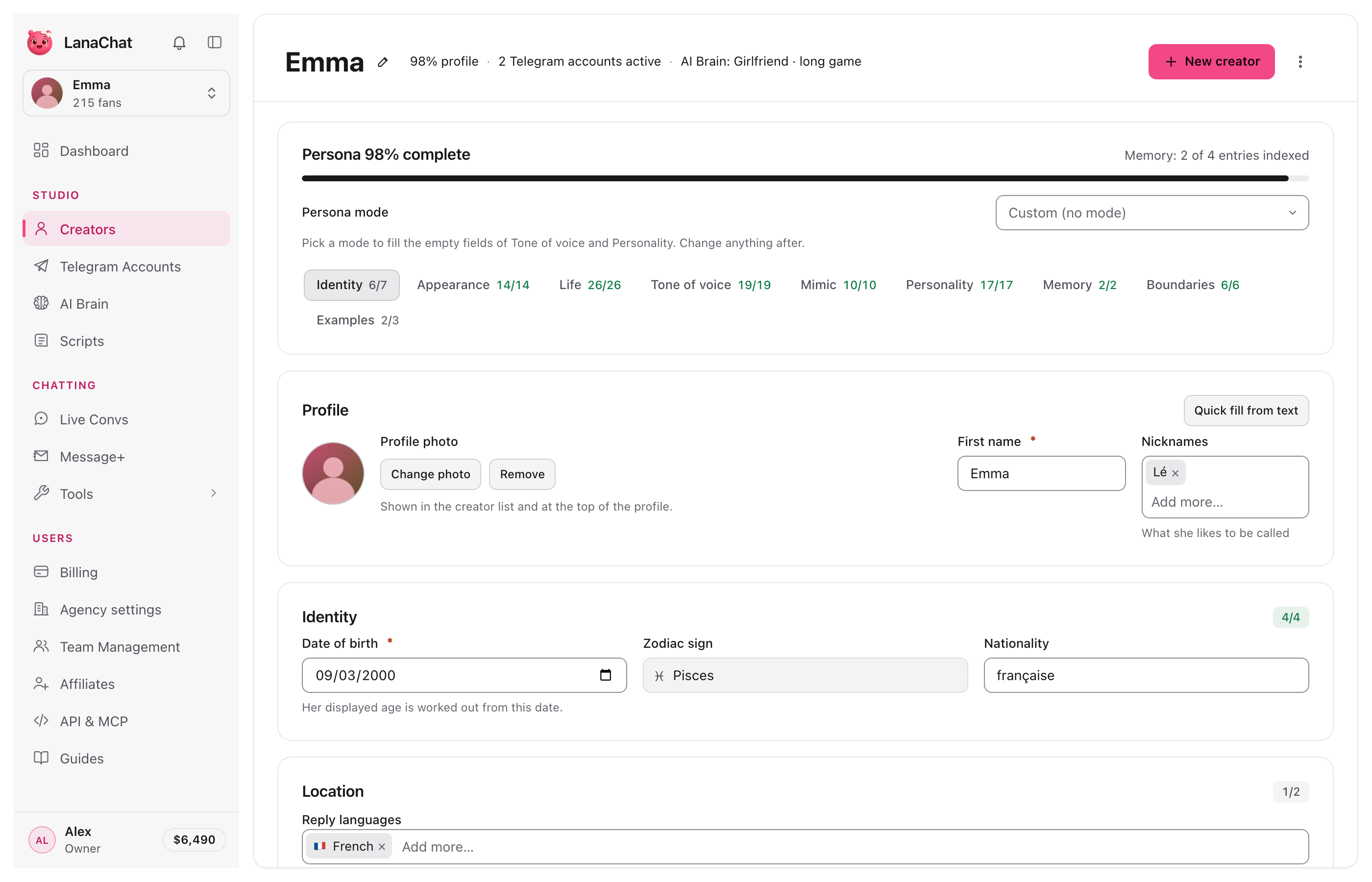Image resolution: width=1372 pixels, height=882 pixels.
Task: Open API & MCP page
Action: point(126,721)
